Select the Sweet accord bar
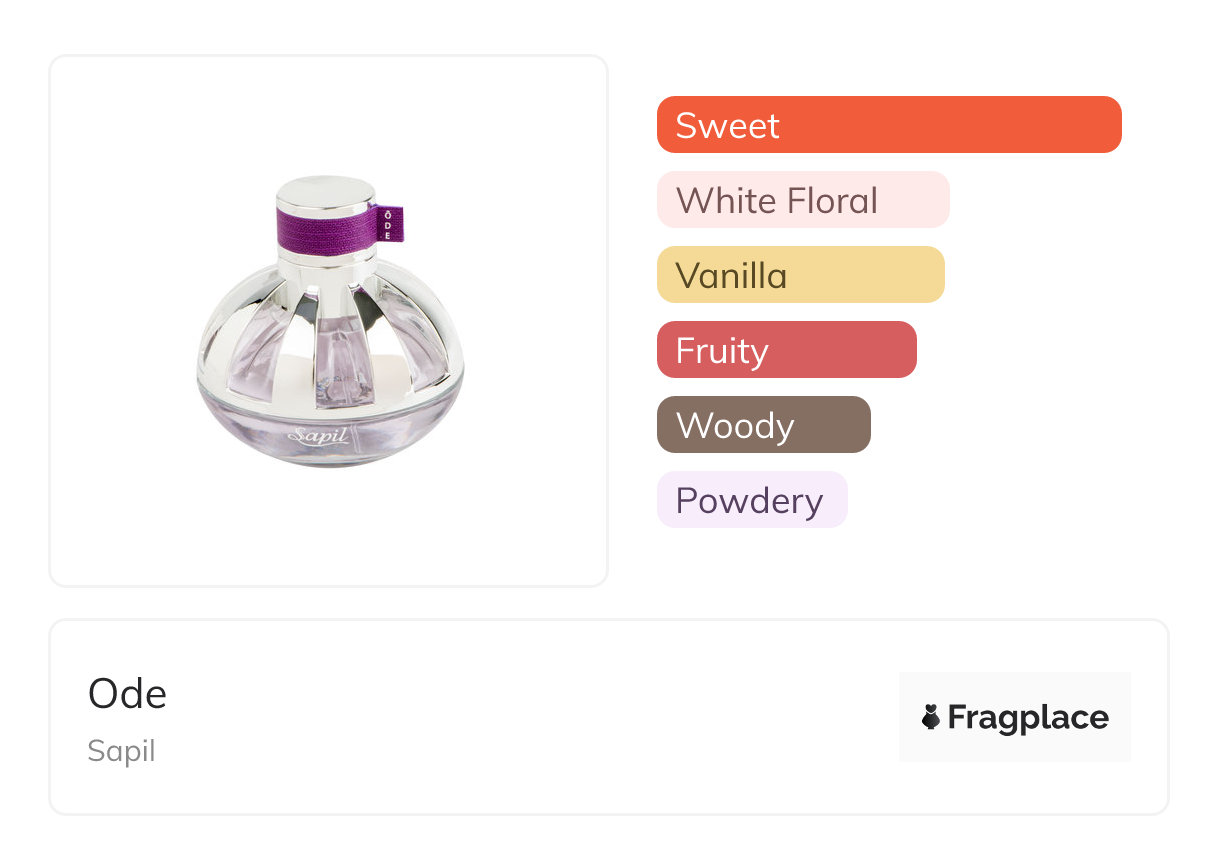1218x864 pixels. [x=888, y=125]
